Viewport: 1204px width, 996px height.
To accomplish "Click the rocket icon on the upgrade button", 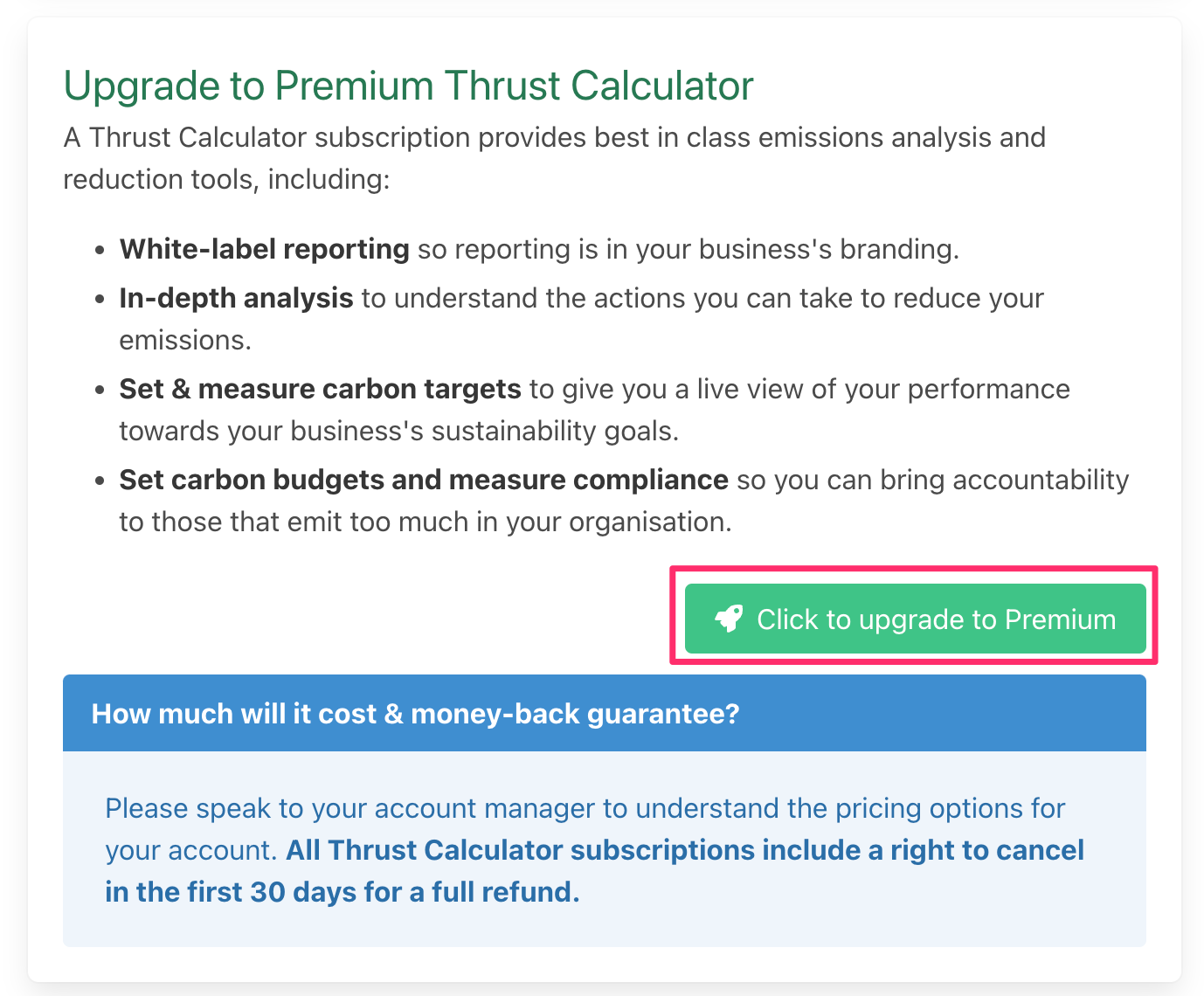I will 729,619.
